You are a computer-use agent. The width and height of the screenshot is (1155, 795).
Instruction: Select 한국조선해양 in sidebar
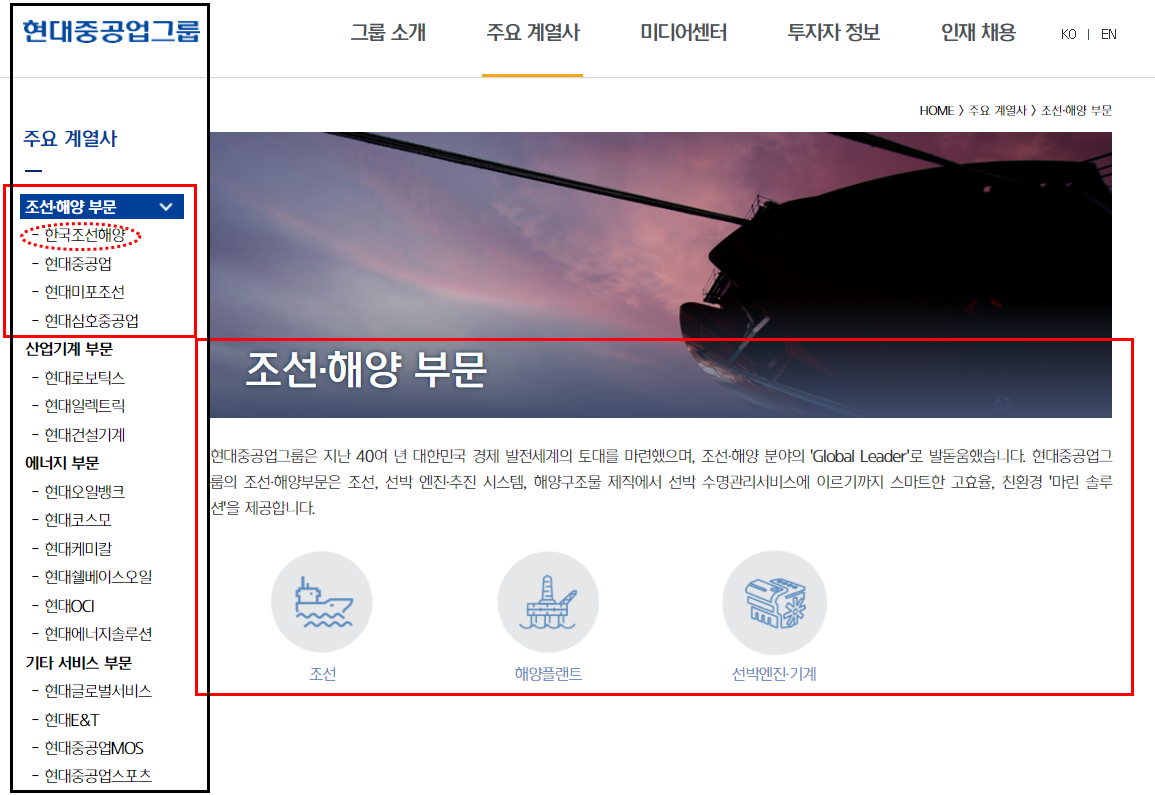85,235
